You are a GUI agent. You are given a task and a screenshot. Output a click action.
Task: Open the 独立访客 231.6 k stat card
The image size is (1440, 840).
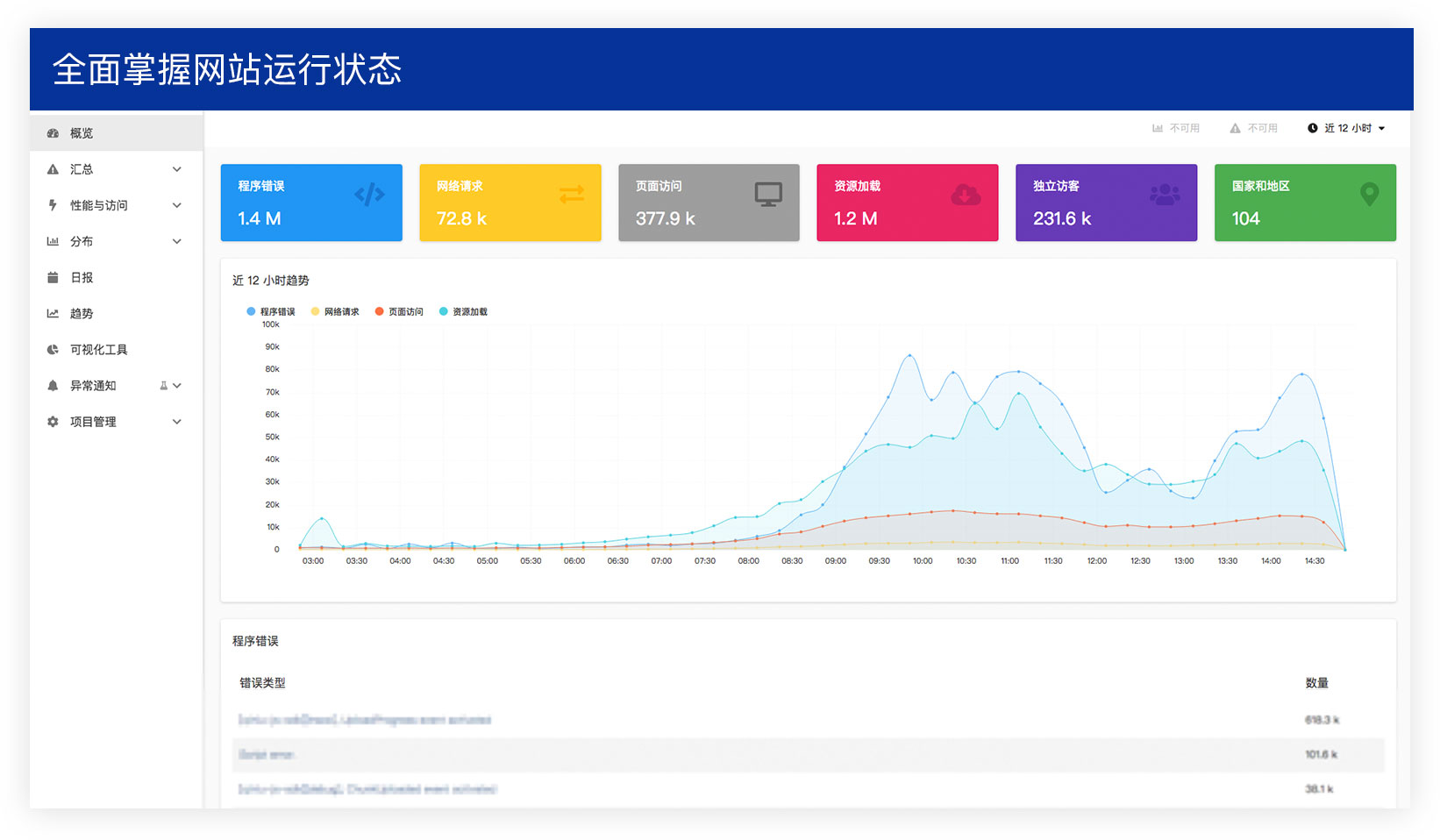tap(1107, 203)
